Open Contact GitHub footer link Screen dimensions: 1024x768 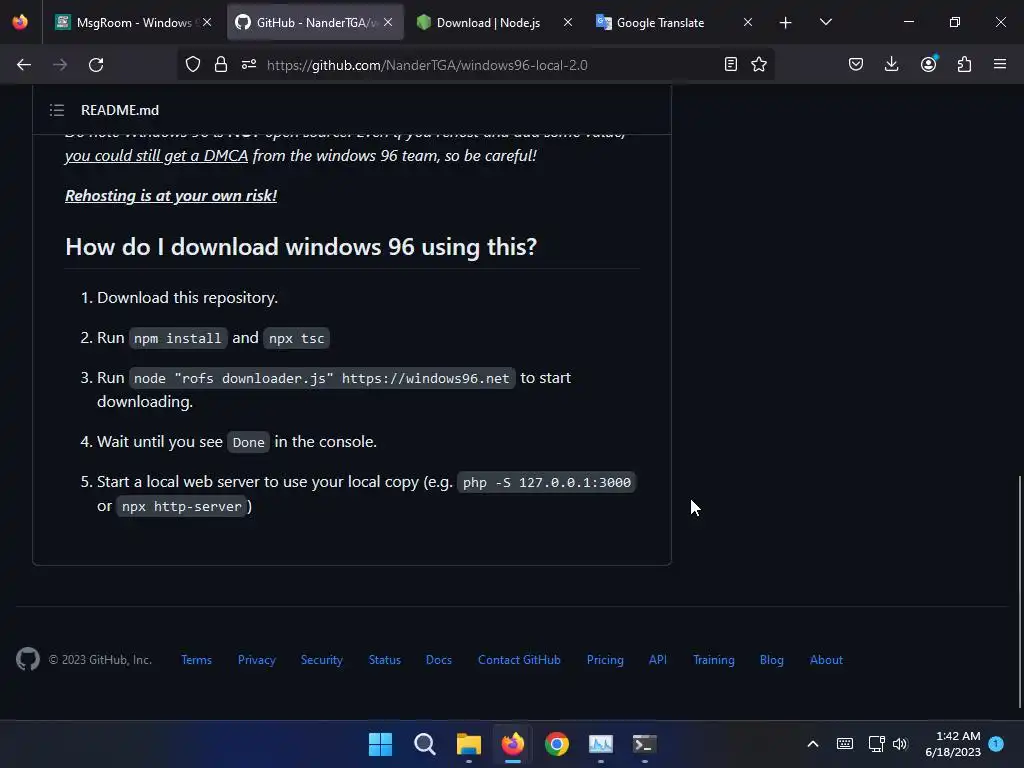click(x=519, y=660)
